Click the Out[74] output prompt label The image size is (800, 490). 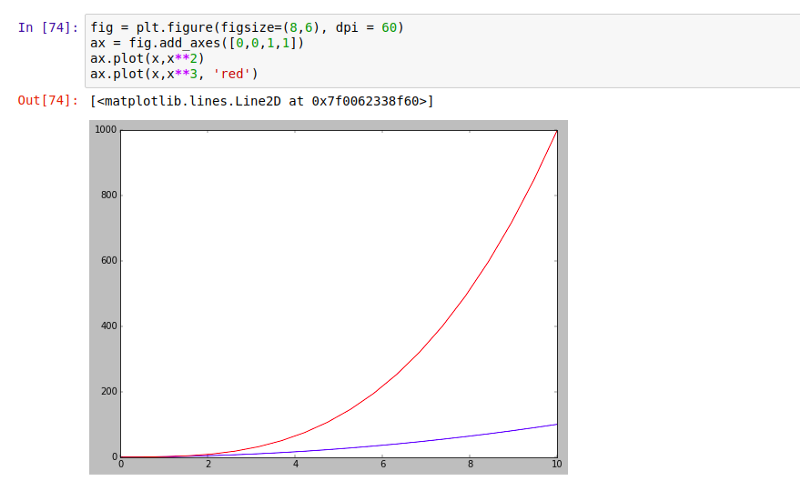48,101
